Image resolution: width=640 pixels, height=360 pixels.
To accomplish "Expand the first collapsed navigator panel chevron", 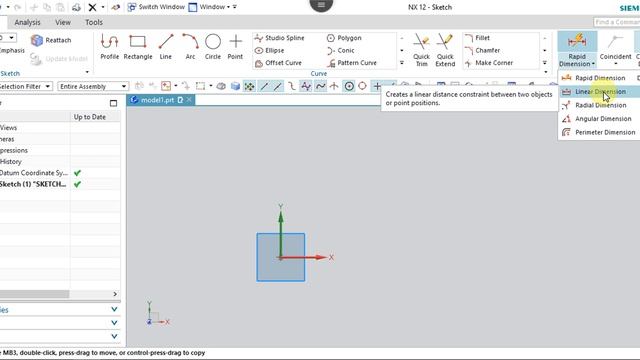I will coord(114,309).
